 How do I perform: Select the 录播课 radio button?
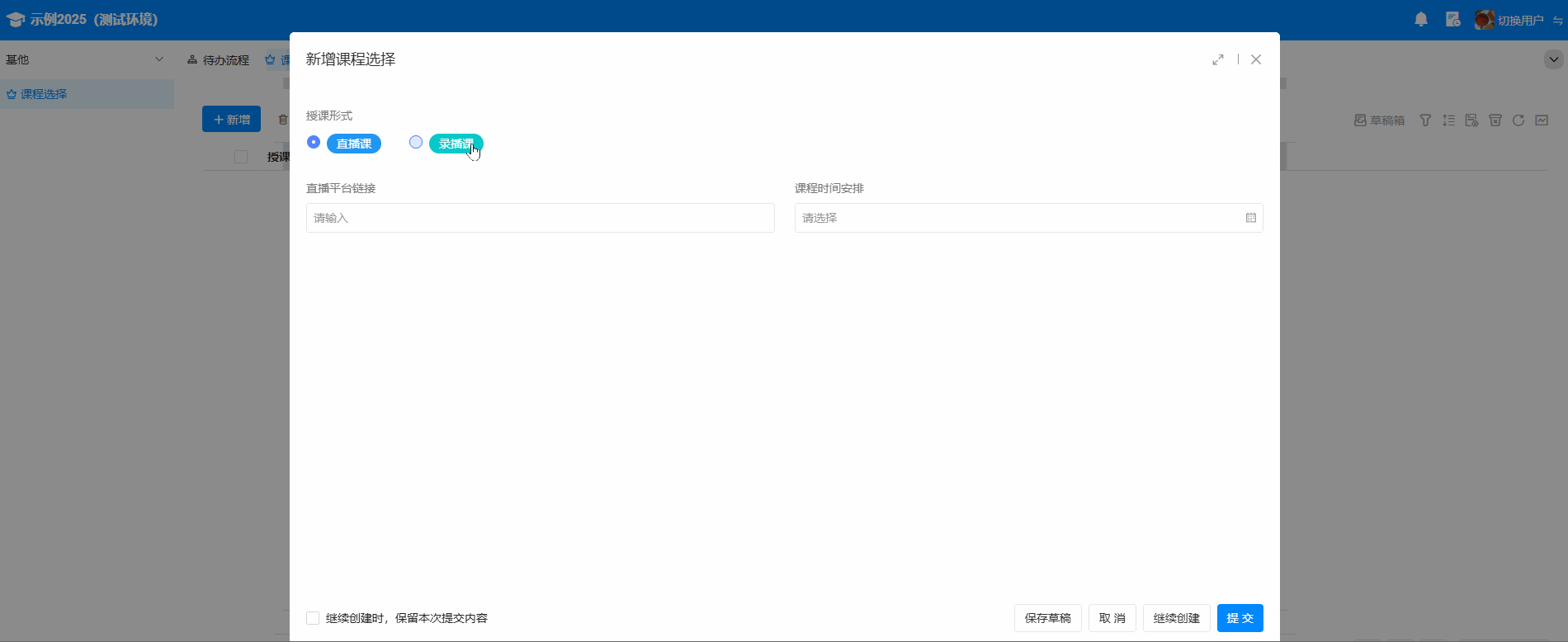point(416,142)
